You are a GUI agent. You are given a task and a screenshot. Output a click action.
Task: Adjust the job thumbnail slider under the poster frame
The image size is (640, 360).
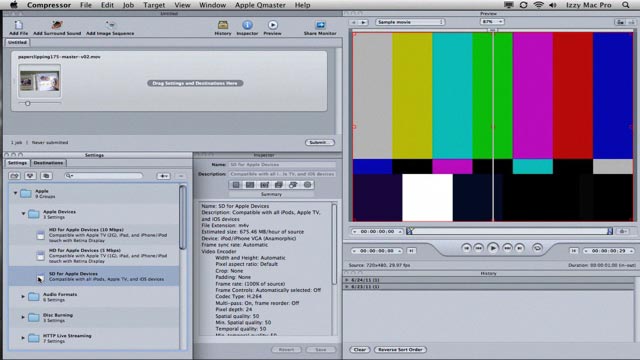tap(28, 104)
